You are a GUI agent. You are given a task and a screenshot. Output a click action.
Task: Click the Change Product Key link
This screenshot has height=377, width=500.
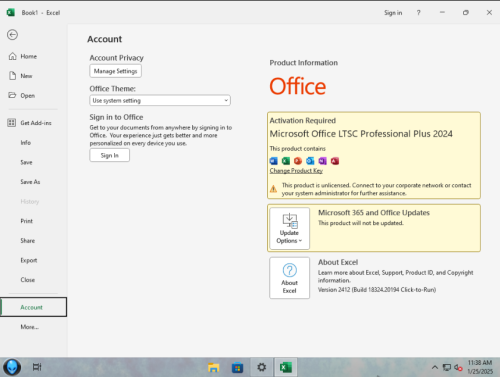click(x=296, y=171)
